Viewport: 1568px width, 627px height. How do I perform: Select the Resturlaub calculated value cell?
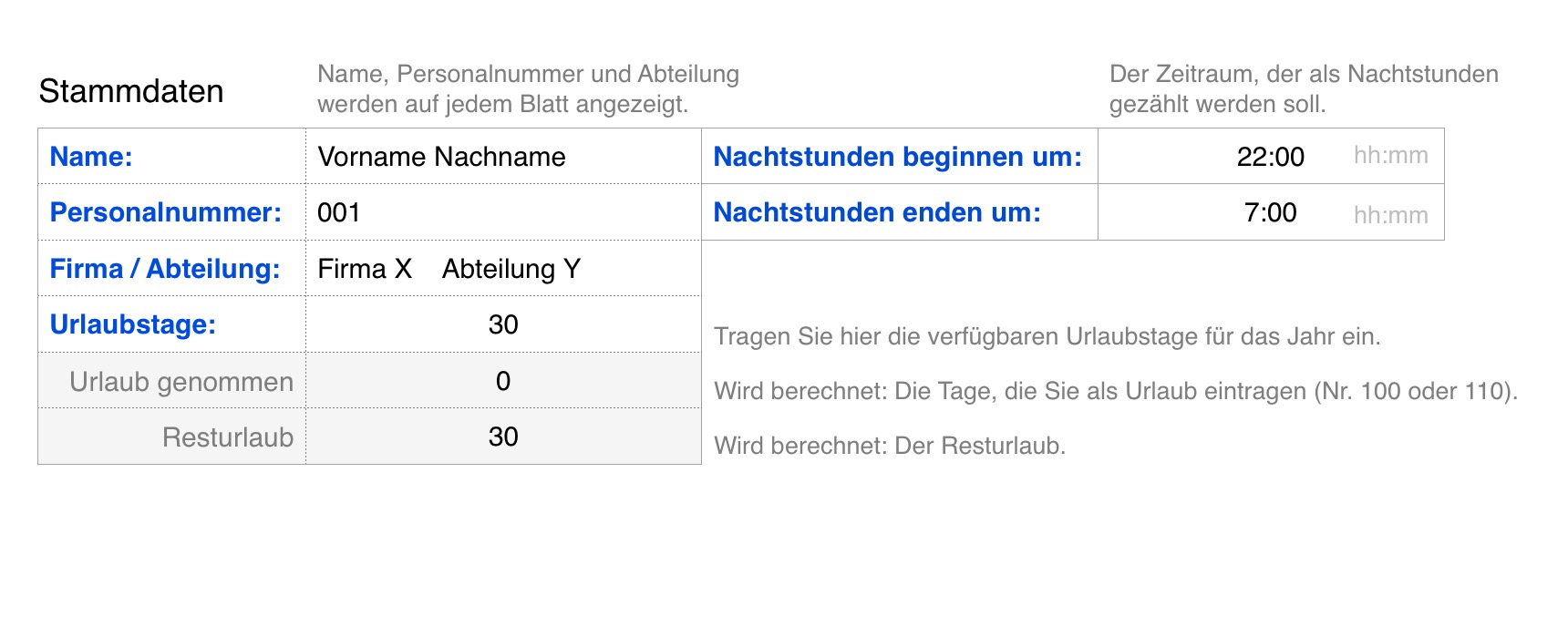coord(502,437)
